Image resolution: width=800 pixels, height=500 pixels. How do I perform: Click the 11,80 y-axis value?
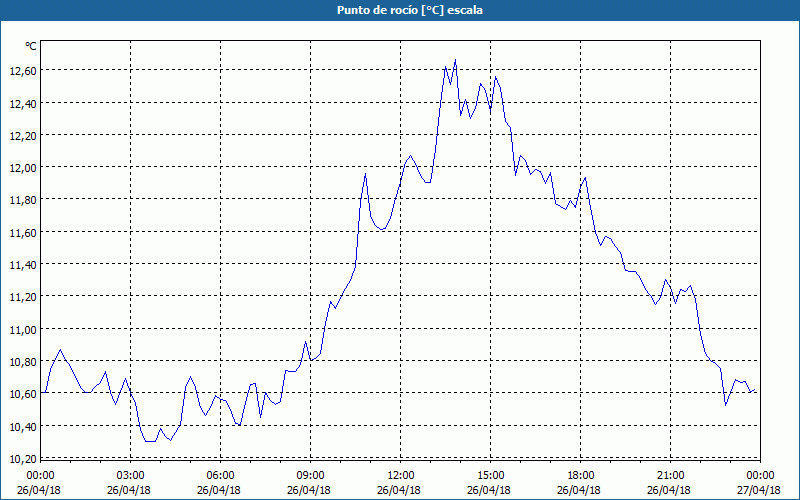click(x=23, y=200)
